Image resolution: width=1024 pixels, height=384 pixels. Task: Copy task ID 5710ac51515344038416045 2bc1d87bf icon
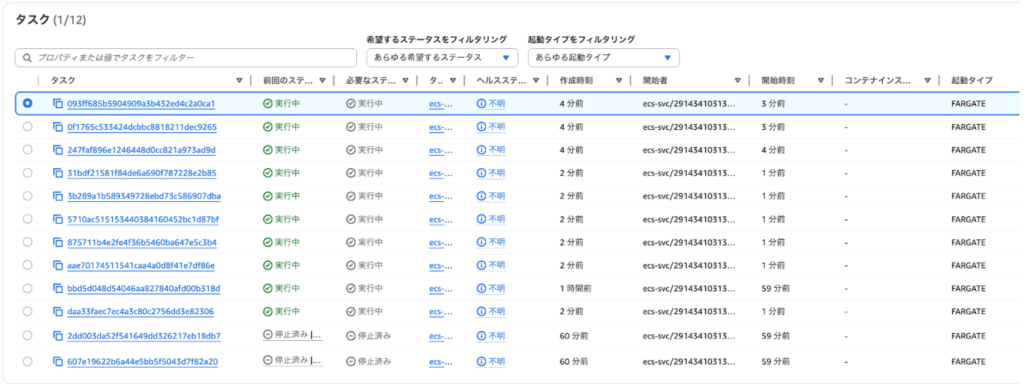click(x=57, y=219)
